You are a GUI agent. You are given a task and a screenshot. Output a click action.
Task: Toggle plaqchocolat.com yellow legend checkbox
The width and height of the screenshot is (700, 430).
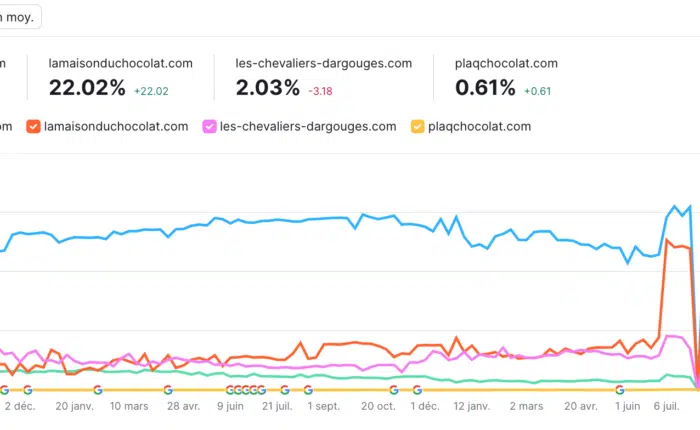coord(417,127)
